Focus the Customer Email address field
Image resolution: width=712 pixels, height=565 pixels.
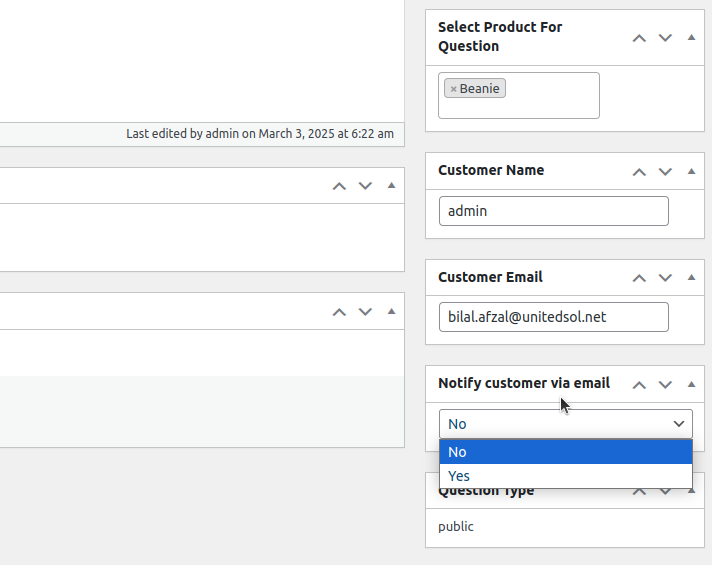coord(553,317)
